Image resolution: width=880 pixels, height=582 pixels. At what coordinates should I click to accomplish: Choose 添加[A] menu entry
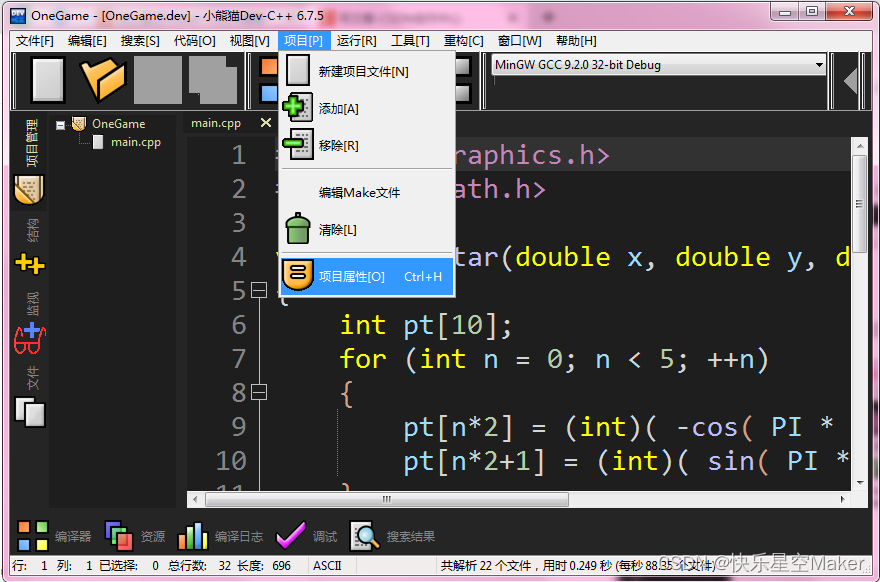click(366, 108)
